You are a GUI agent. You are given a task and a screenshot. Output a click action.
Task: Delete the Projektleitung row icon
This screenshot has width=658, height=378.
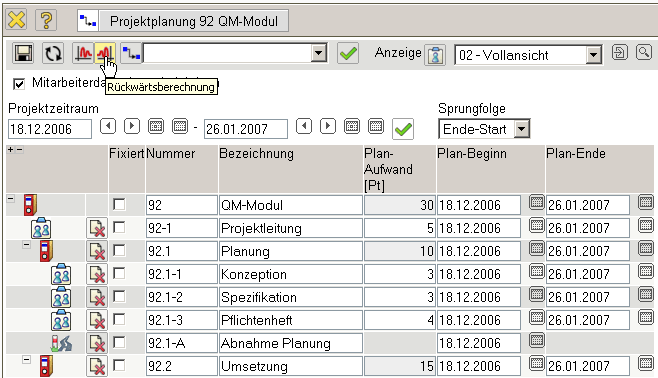(x=97, y=228)
